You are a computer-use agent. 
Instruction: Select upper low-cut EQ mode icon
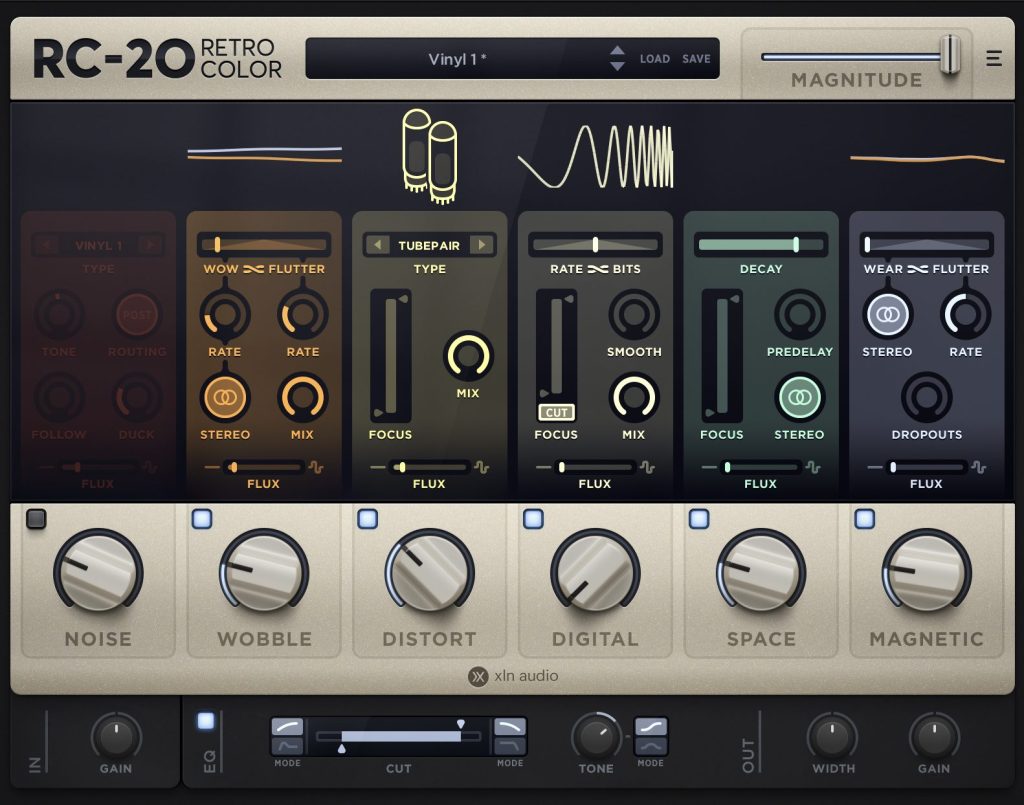[x=287, y=727]
